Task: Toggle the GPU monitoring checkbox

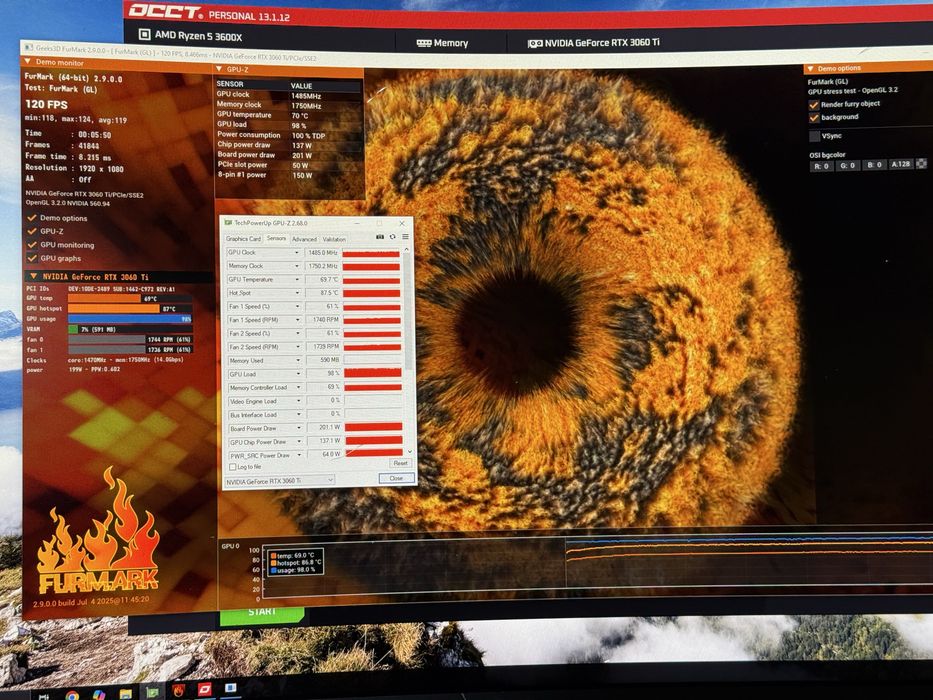Action: pos(32,245)
